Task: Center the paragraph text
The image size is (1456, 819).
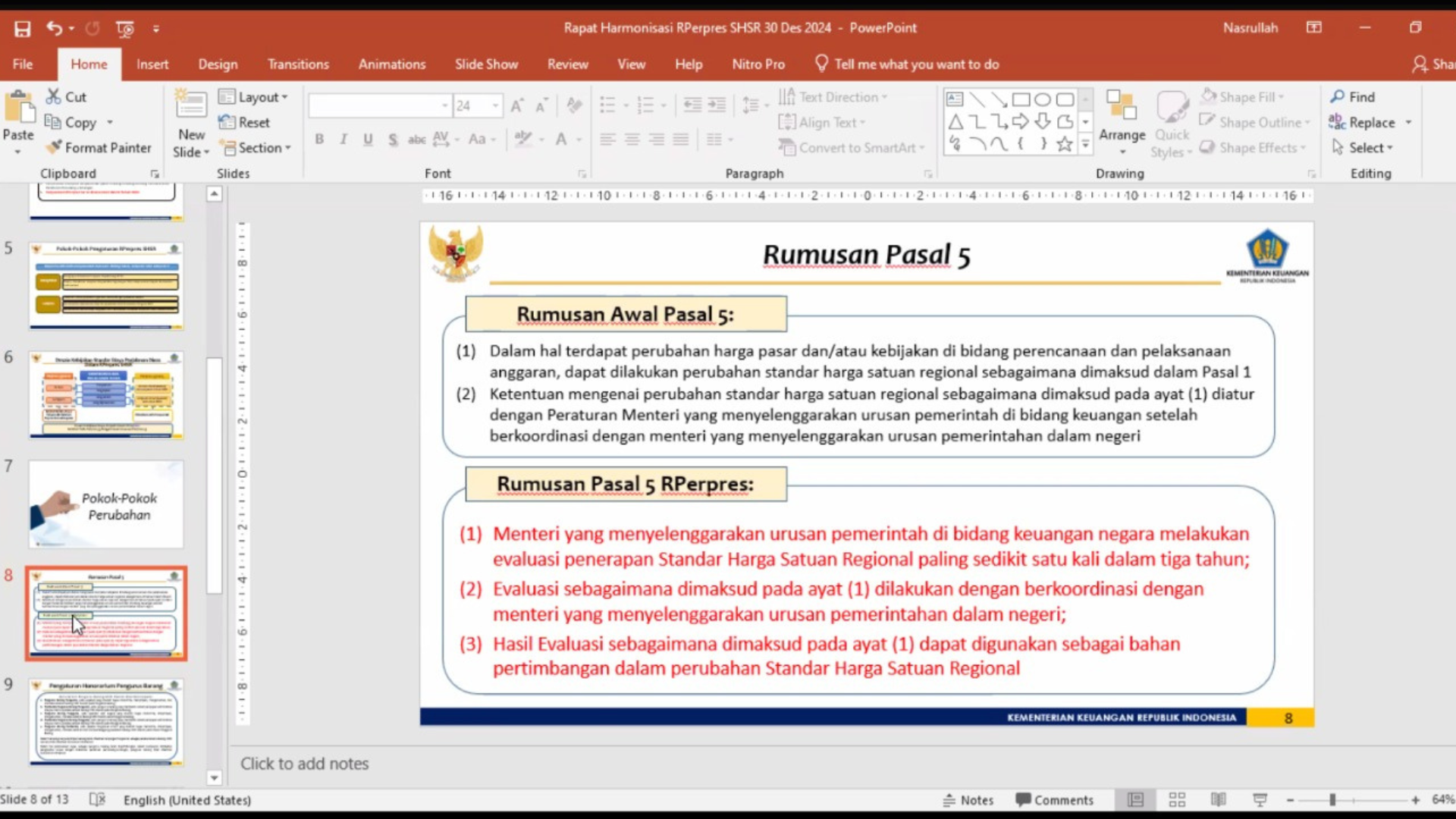Action: tap(632, 140)
